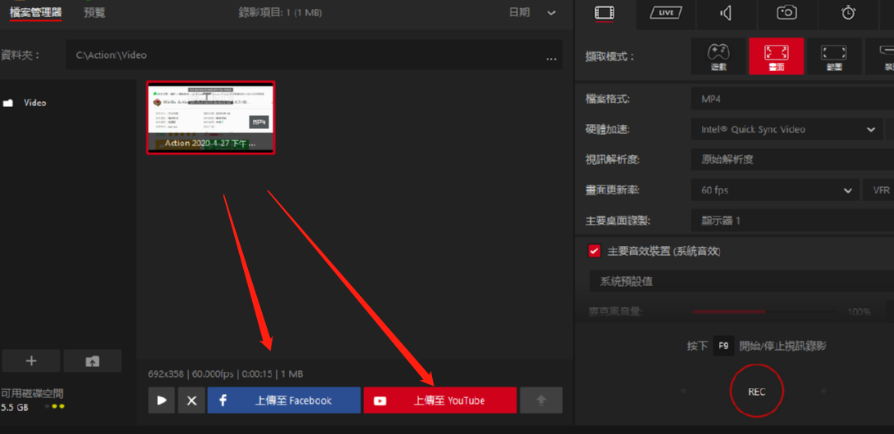Image resolution: width=894 pixels, height=434 pixels.
Task: Open the 視訊解析度 原始解析度 dropdown
Action: (x=793, y=160)
